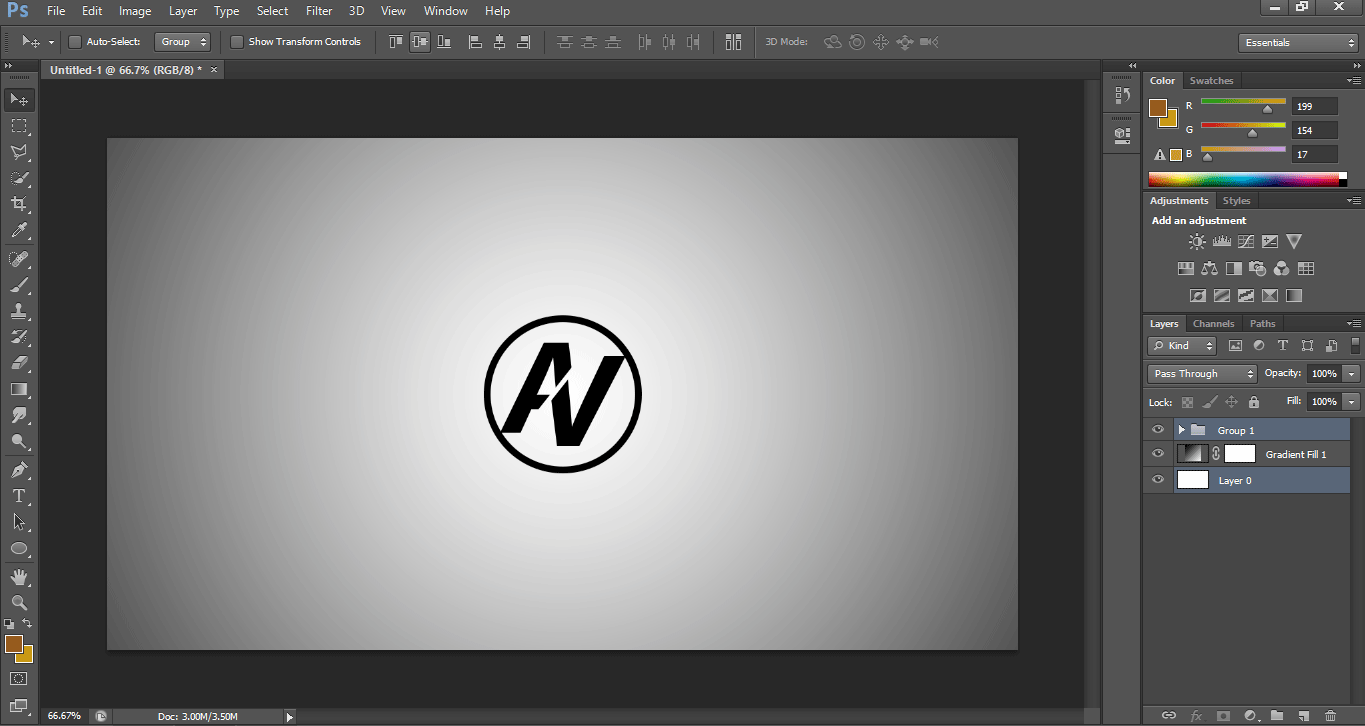The height and width of the screenshot is (726, 1365).
Task: Open the Hue/Saturation adjustment icon
Action: pyautogui.click(x=1185, y=268)
